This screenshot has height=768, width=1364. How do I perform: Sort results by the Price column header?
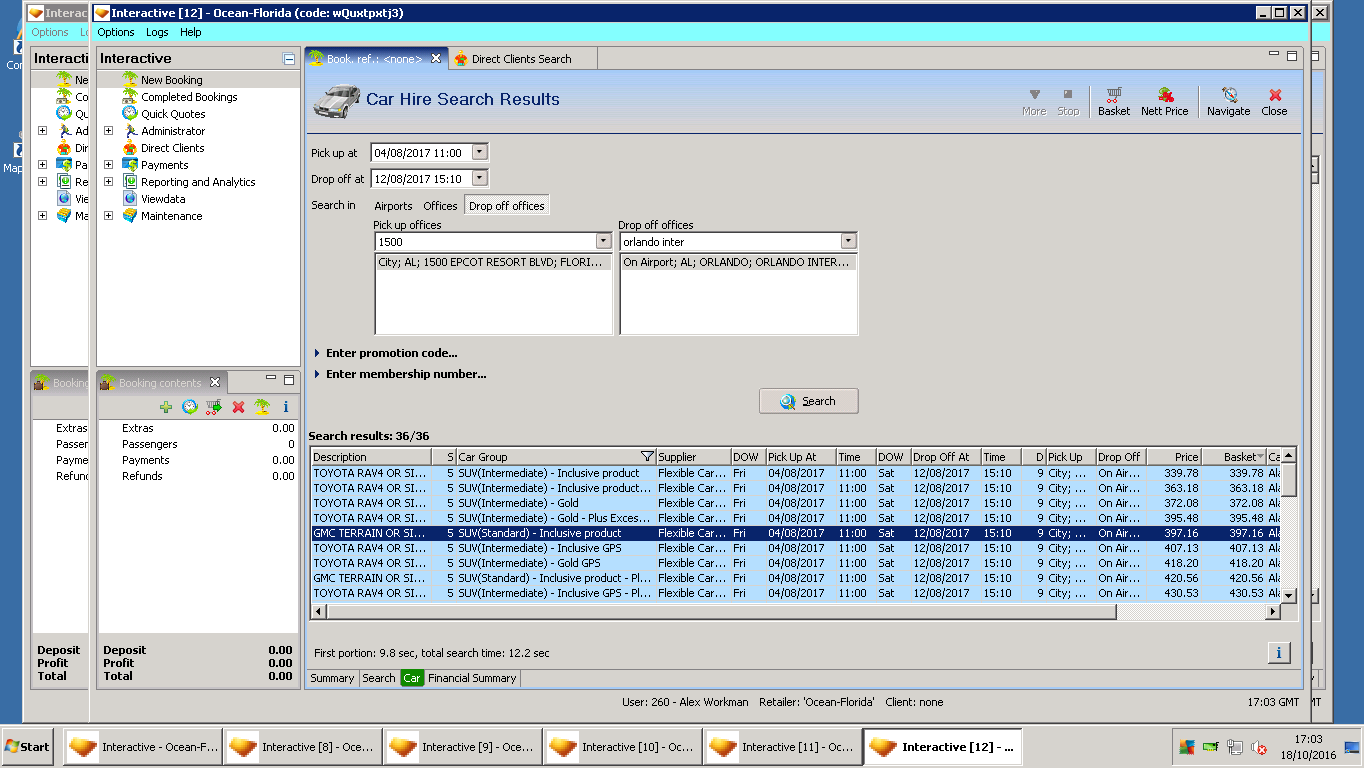tap(1174, 457)
